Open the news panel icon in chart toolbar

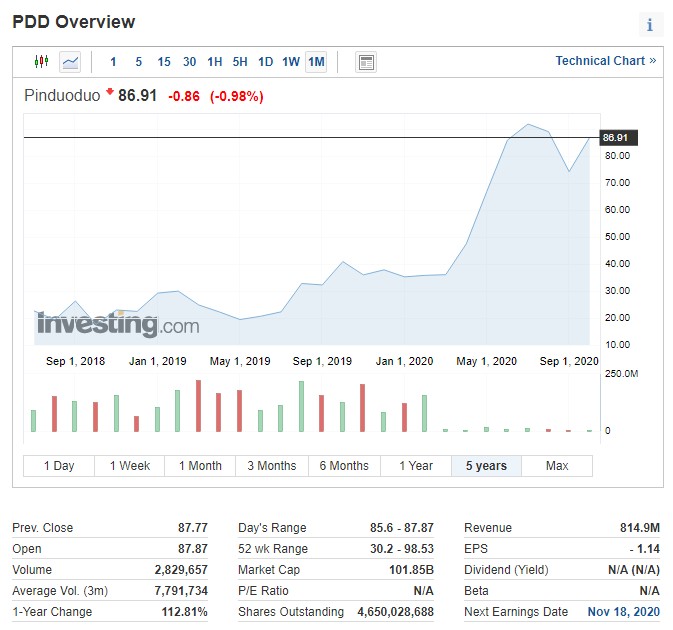tap(366, 62)
